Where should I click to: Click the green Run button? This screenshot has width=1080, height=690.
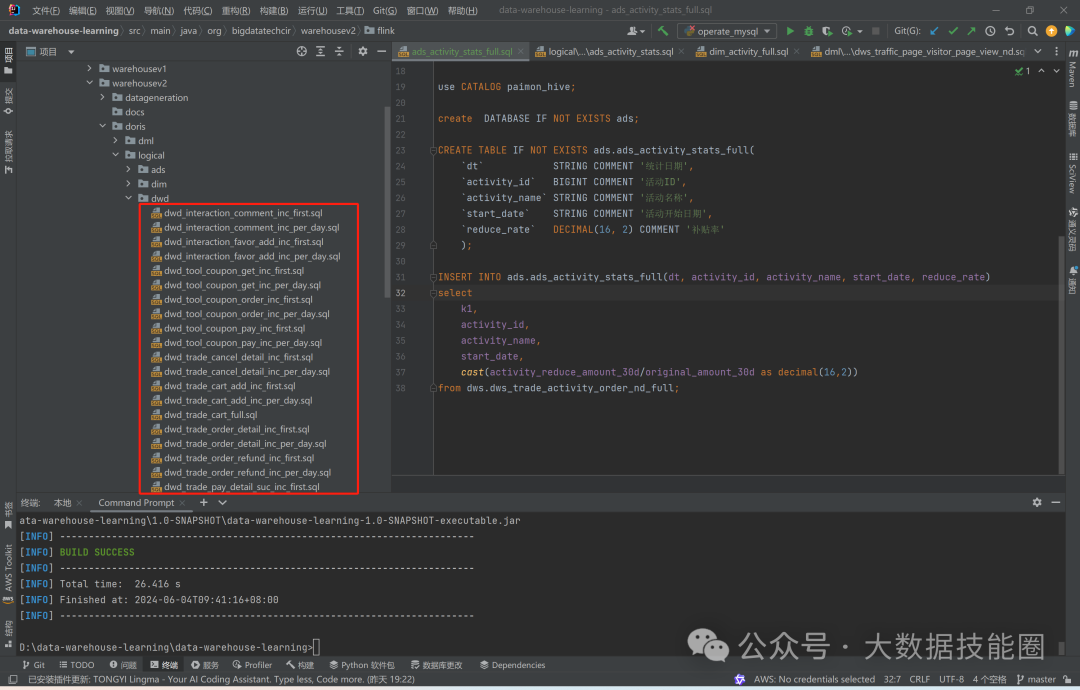(x=790, y=31)
